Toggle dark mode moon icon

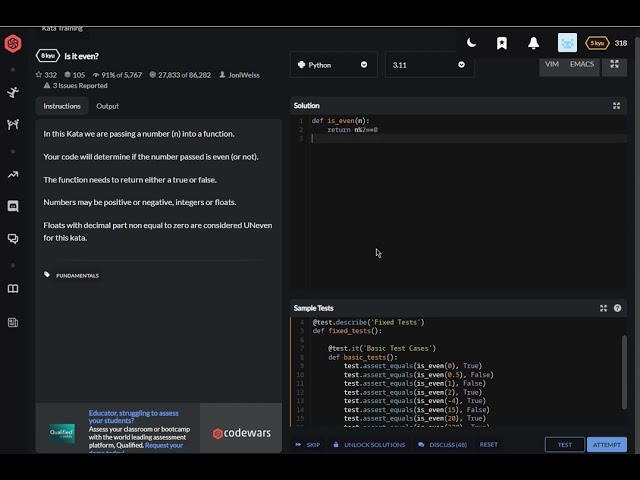point(471,43)
